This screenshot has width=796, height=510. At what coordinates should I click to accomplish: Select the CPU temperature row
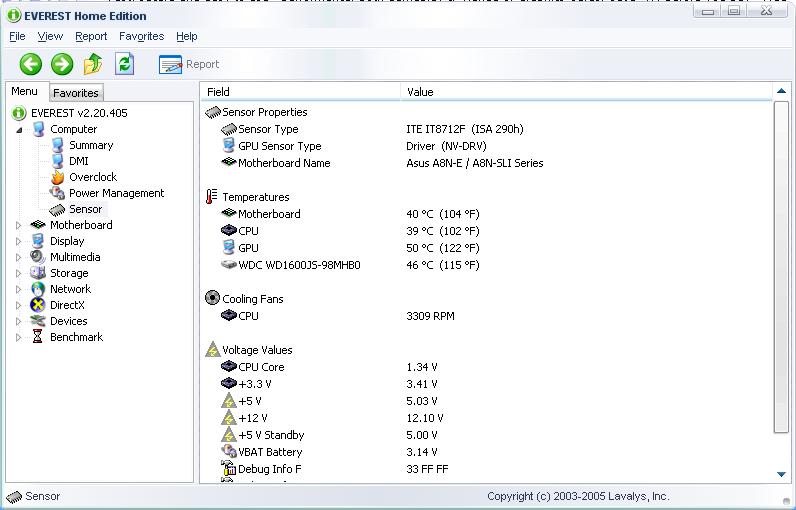[x=248, y=231]
